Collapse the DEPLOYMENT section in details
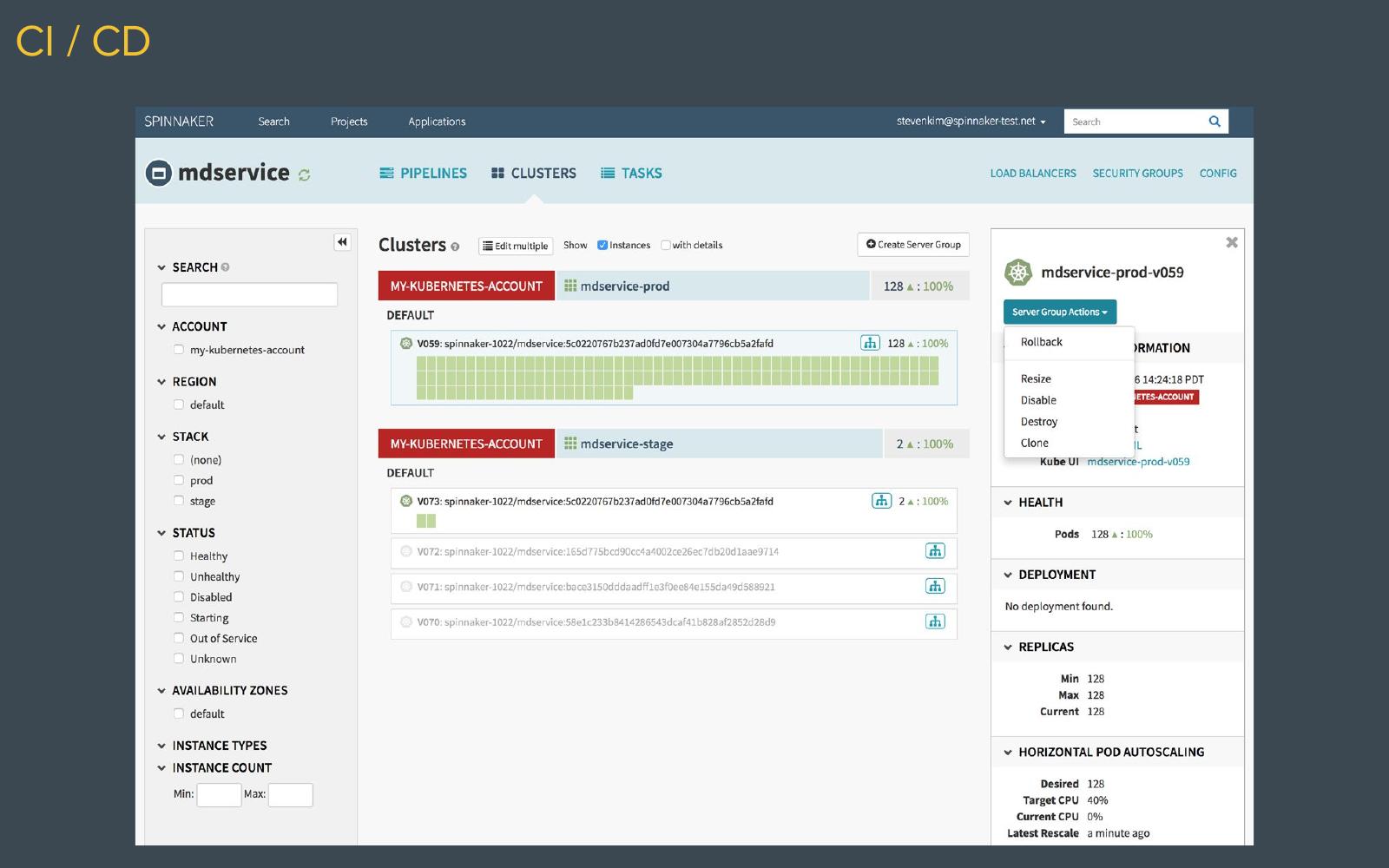Screen dimensions: 1389x868 coord(1008,575)
